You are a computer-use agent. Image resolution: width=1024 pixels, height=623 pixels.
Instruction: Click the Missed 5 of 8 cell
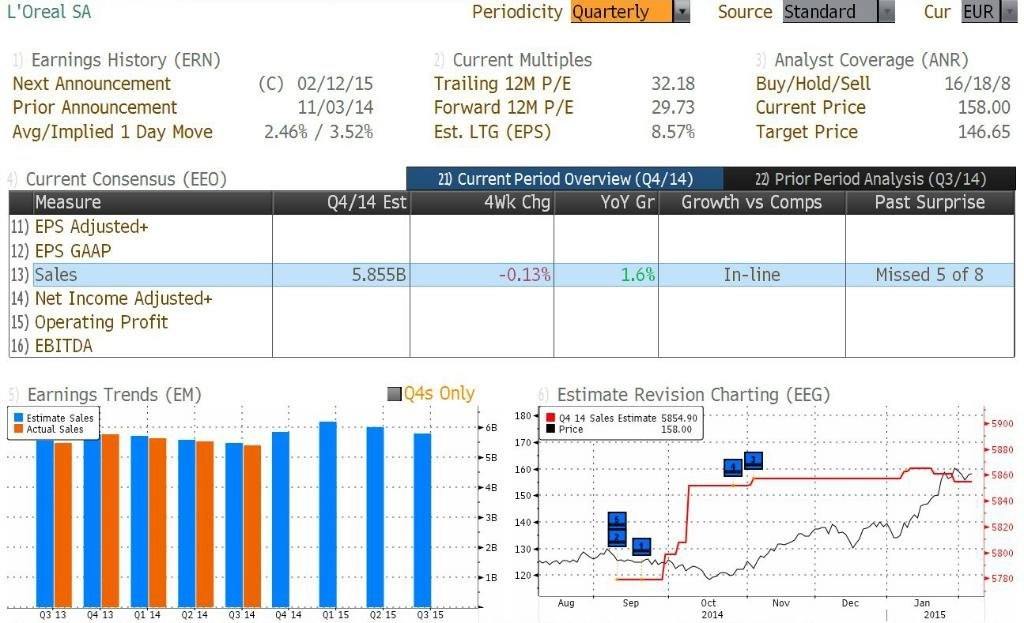(x=929, y=275)
